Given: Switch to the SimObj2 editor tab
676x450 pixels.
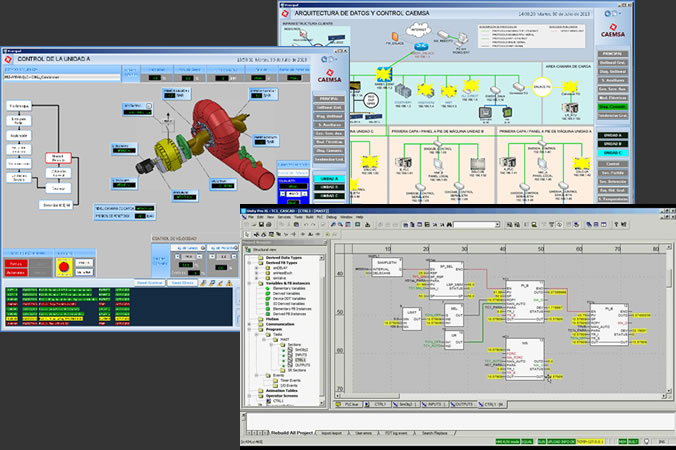Looking at the screenshot, I should click(x=405, y=404).
